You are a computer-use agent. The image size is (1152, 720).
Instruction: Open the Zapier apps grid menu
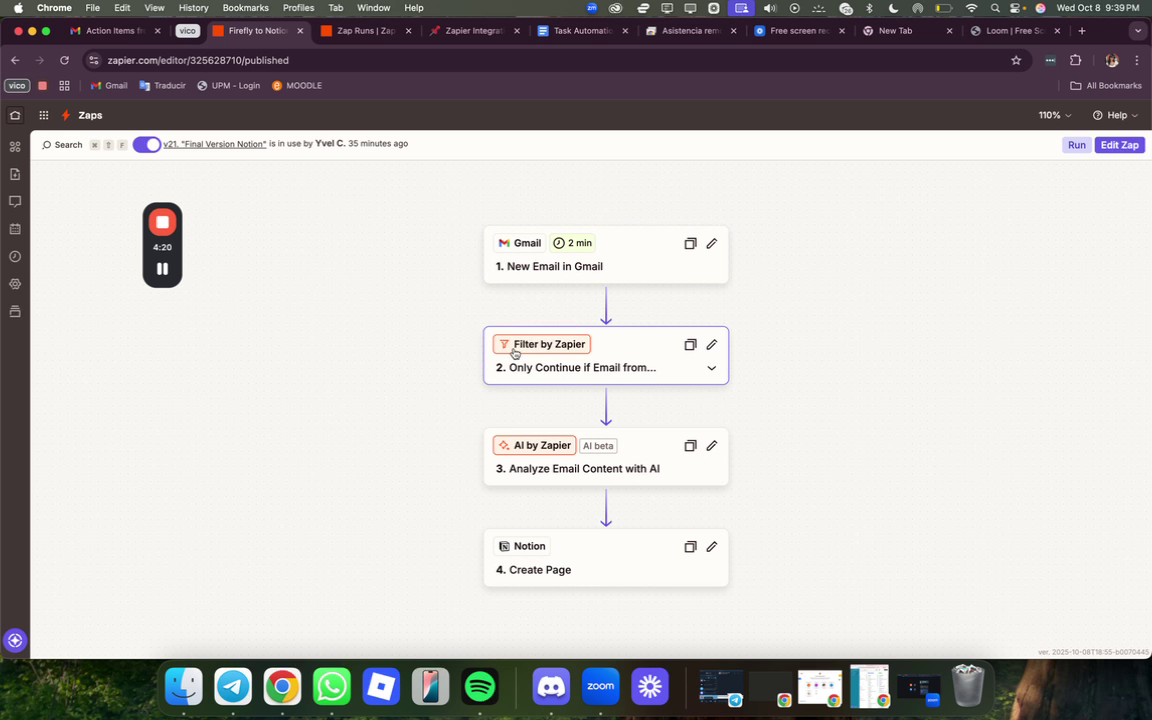point(43,115)
